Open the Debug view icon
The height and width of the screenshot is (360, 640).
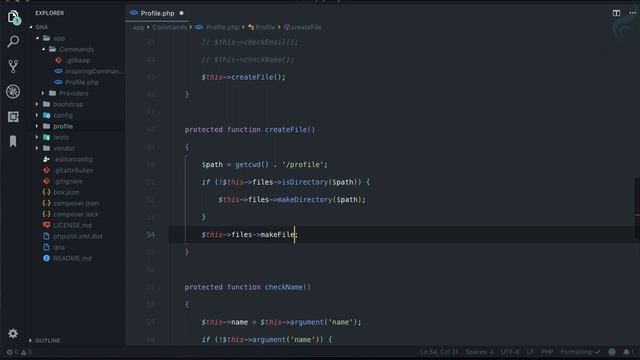(x=13, y=91)
